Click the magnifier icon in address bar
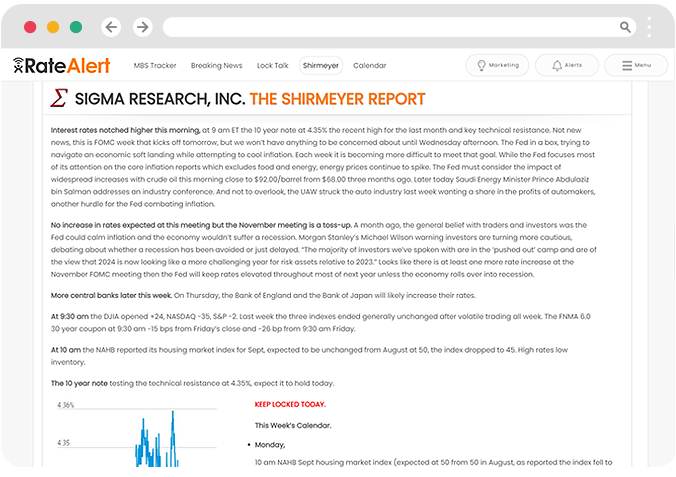 click(626, 28)
